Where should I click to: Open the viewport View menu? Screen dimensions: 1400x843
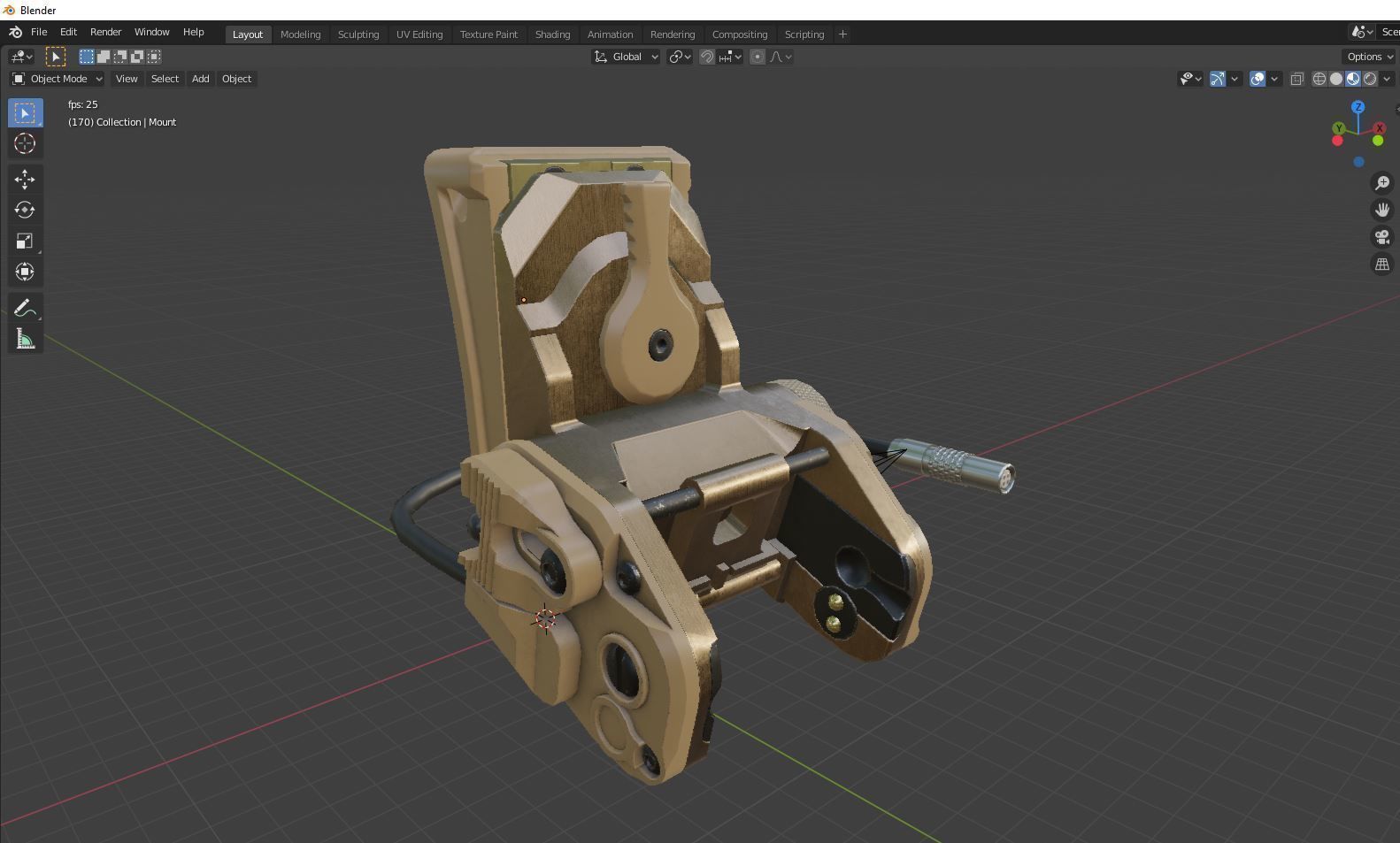tap(127, 79)
